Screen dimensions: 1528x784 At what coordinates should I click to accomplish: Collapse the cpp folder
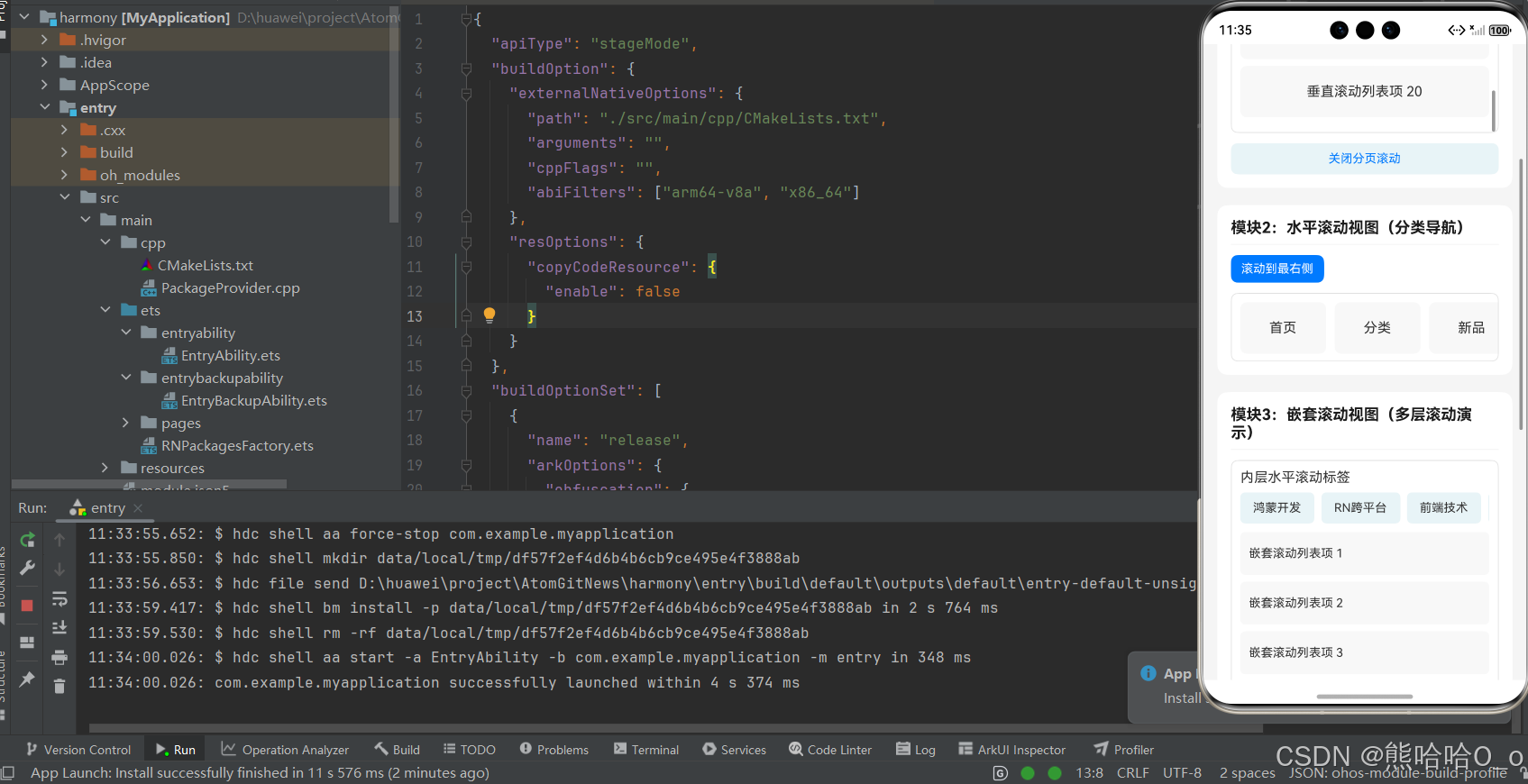click(105, 242)
